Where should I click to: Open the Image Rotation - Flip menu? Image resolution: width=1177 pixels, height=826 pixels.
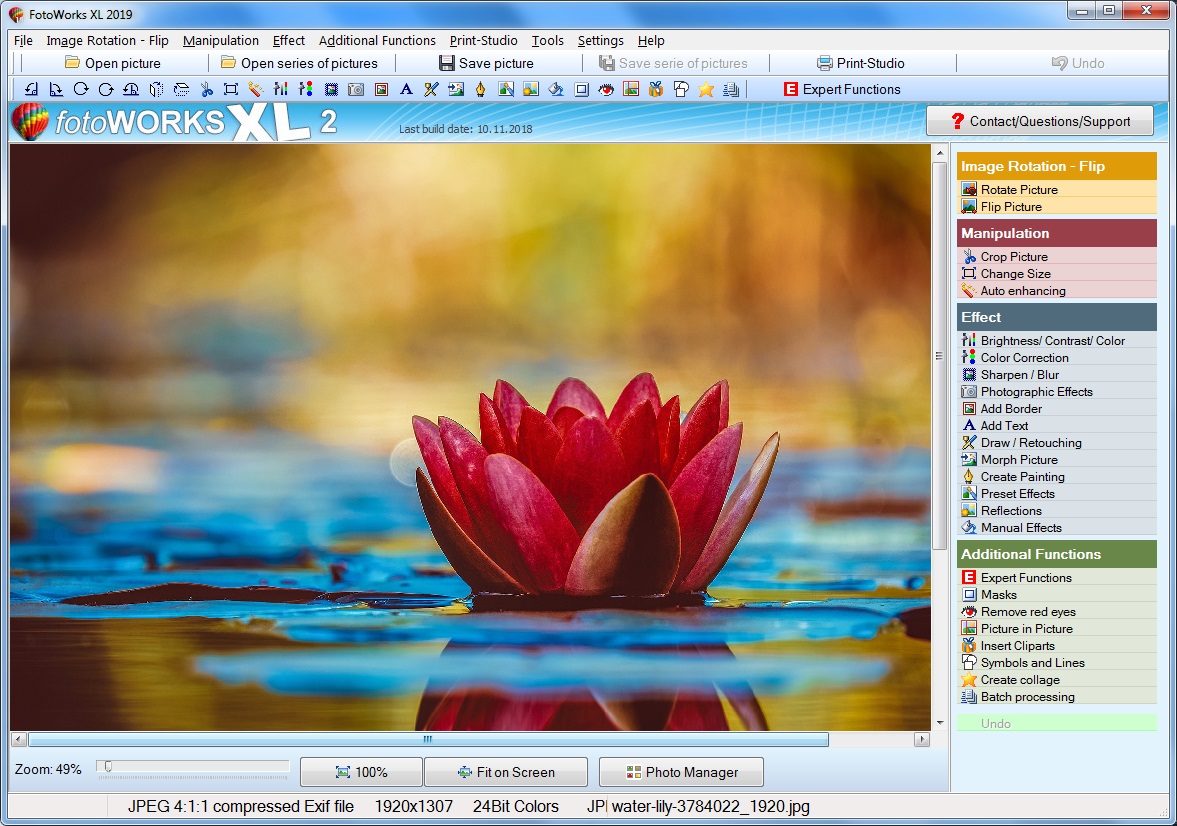[x=107, y=40]
